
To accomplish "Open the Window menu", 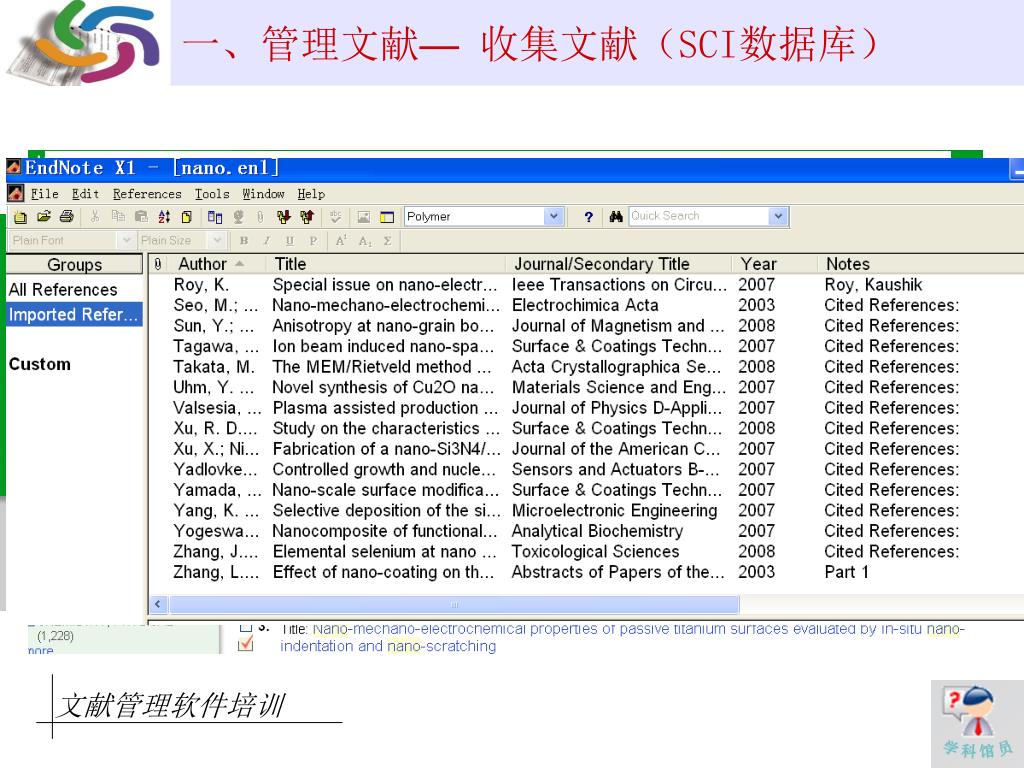I will 263,194.
